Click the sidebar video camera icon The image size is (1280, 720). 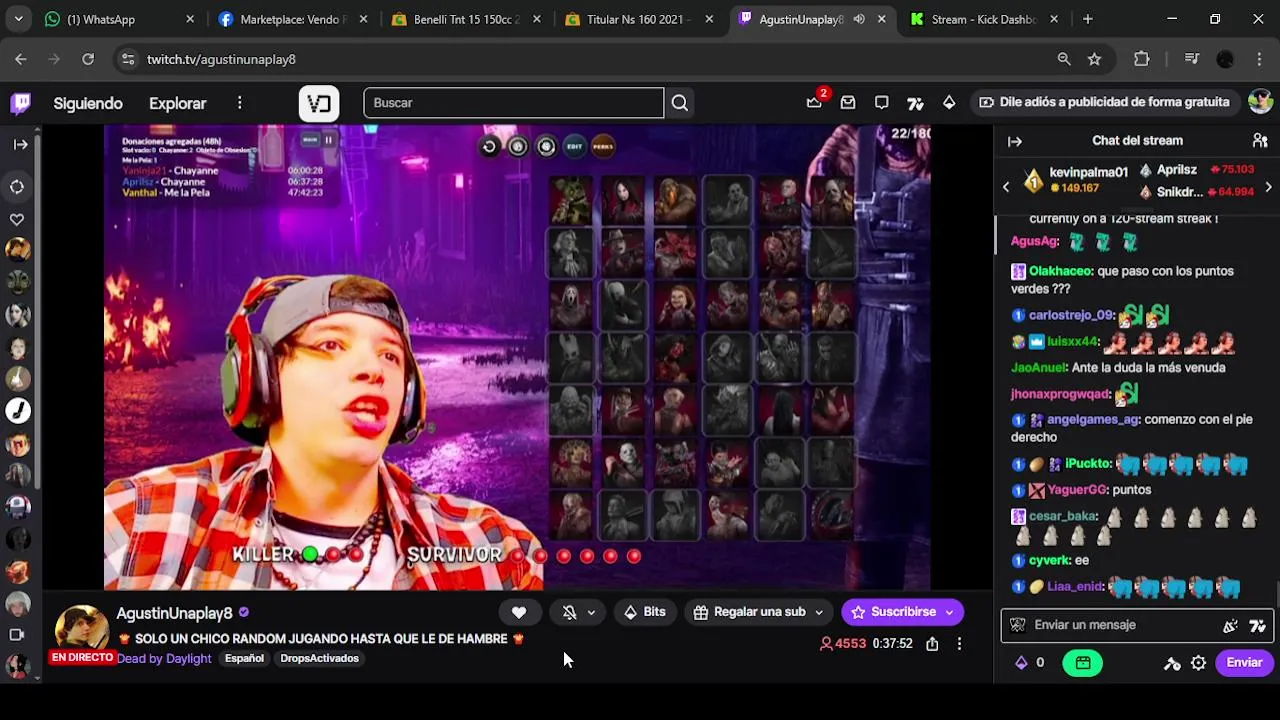[x=17, y=634]
